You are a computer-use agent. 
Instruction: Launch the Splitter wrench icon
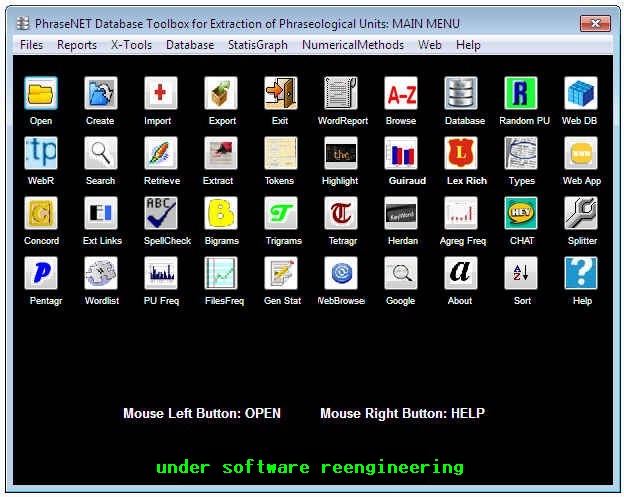click(x=581, y=214)
